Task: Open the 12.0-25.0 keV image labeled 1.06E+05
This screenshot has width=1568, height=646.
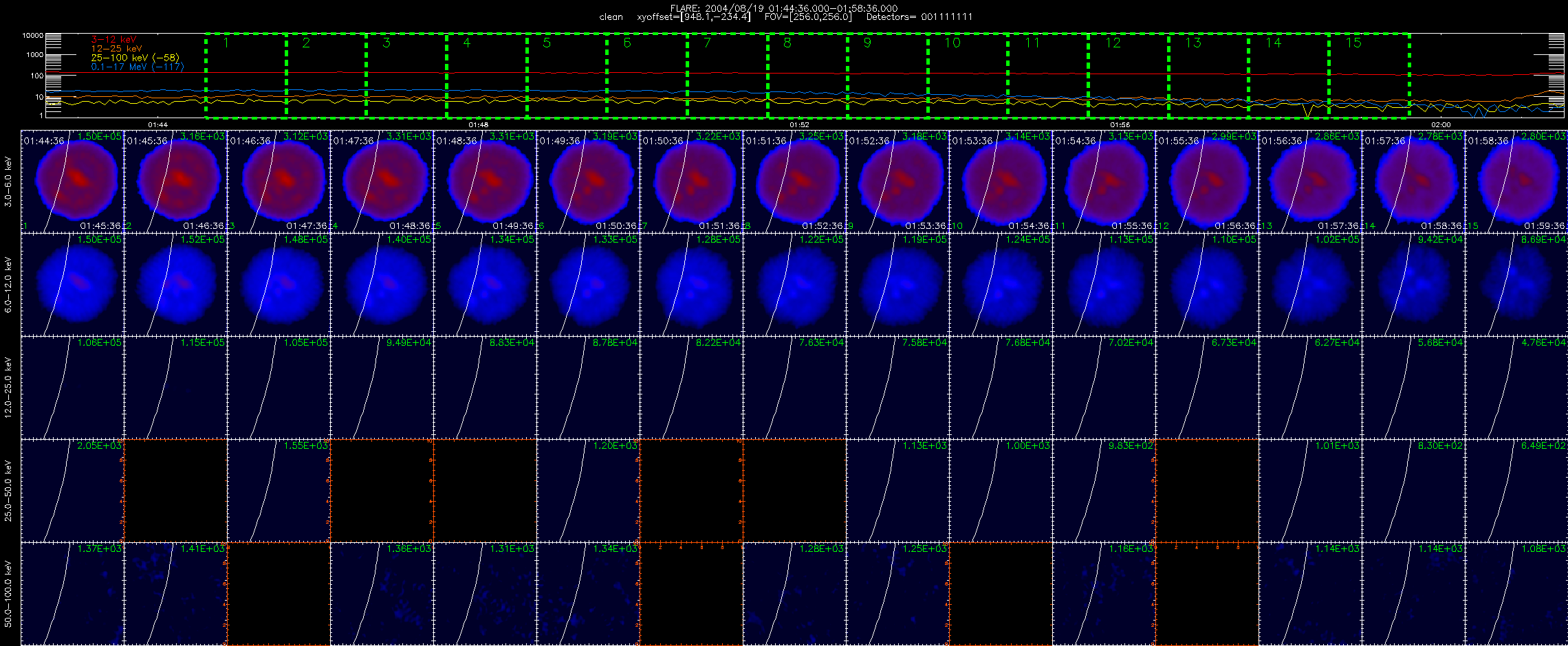Action: tap(72, 388)
